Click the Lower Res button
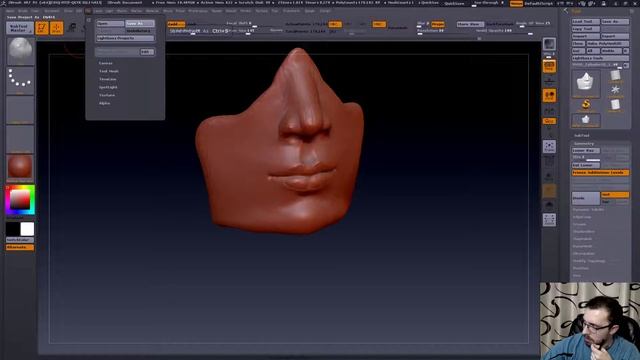This screenshot has width=640, height=360. (x=586, y=151)
